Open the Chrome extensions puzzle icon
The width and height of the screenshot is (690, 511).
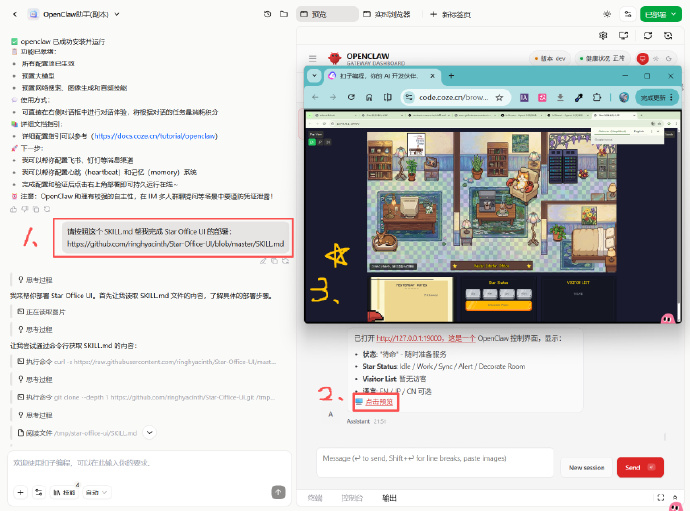(597, 97)
